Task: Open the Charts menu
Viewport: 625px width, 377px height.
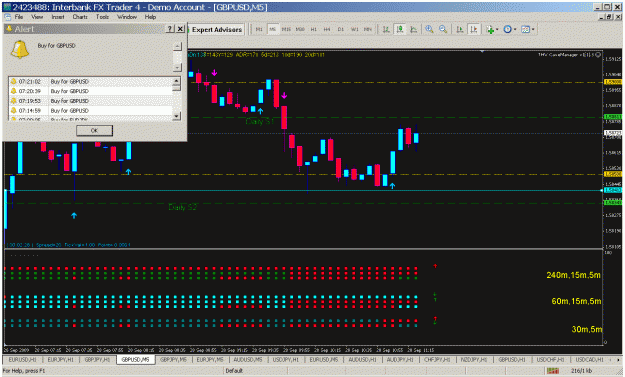Action: 80,17
